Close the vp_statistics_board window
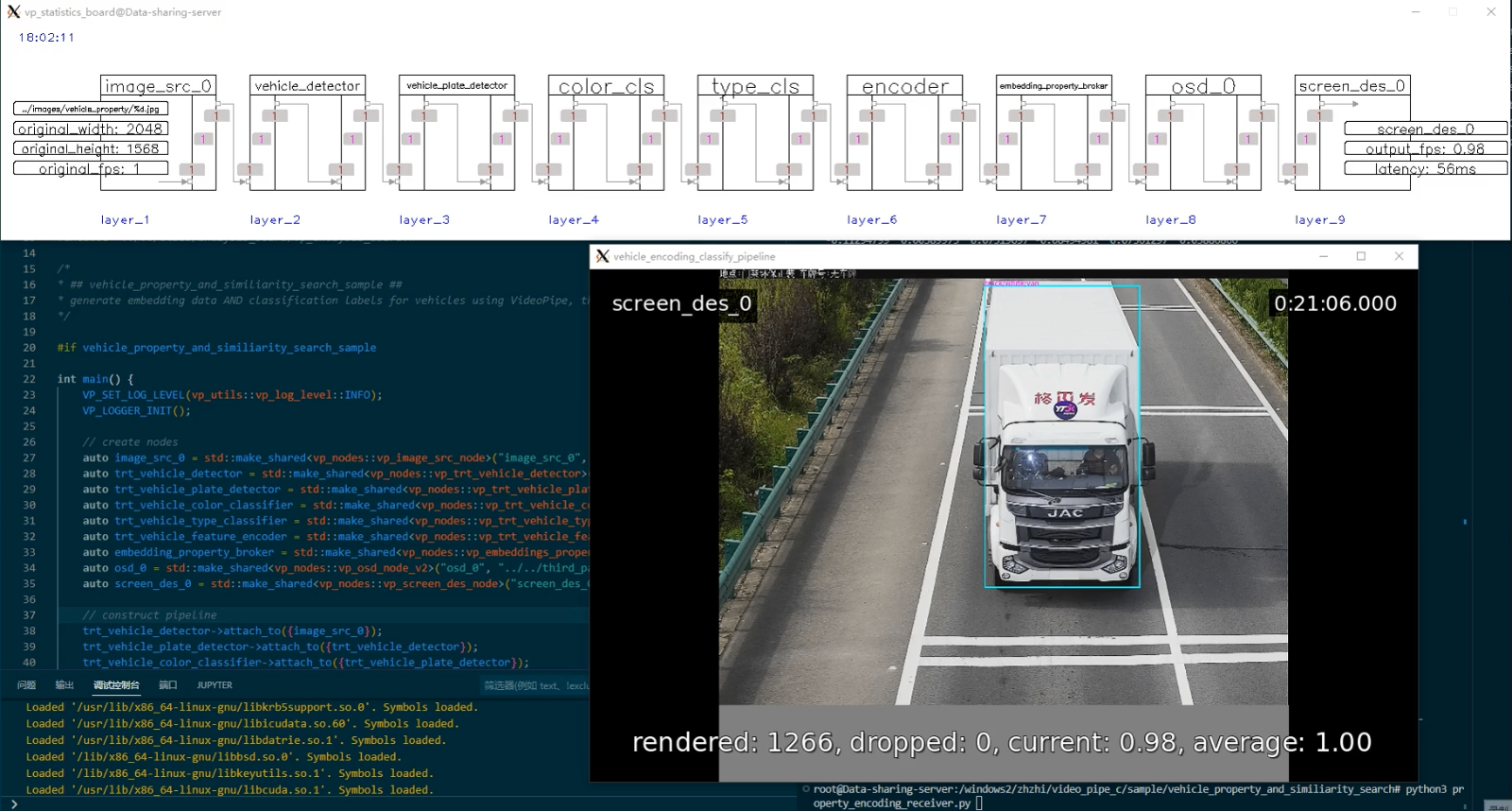Viewport: 1512px width, 811px height. [1491, 12]
